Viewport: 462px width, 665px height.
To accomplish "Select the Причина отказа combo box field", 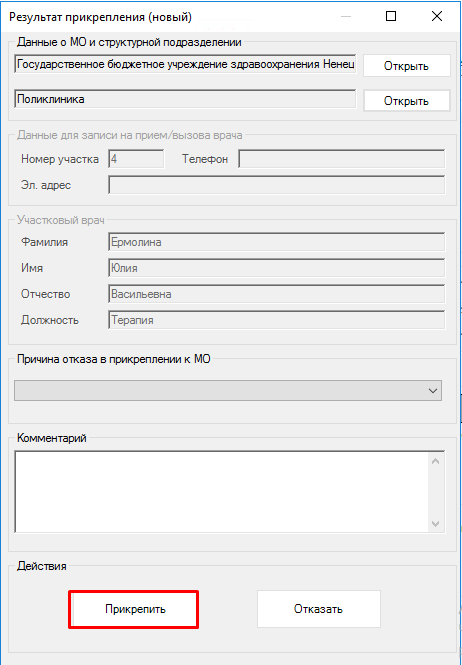I will 228,391.
